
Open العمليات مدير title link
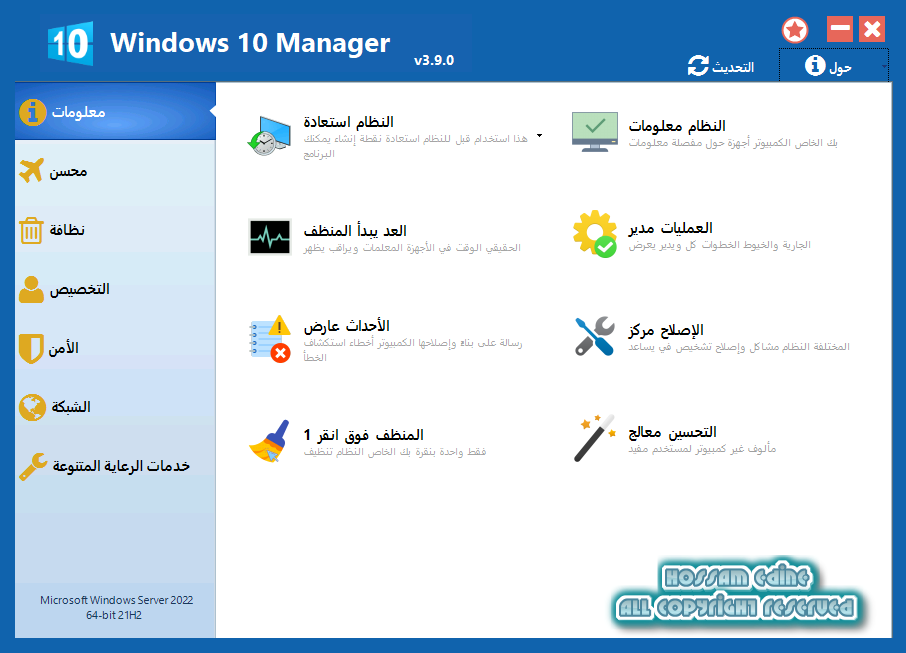click(x=670, y=228)
